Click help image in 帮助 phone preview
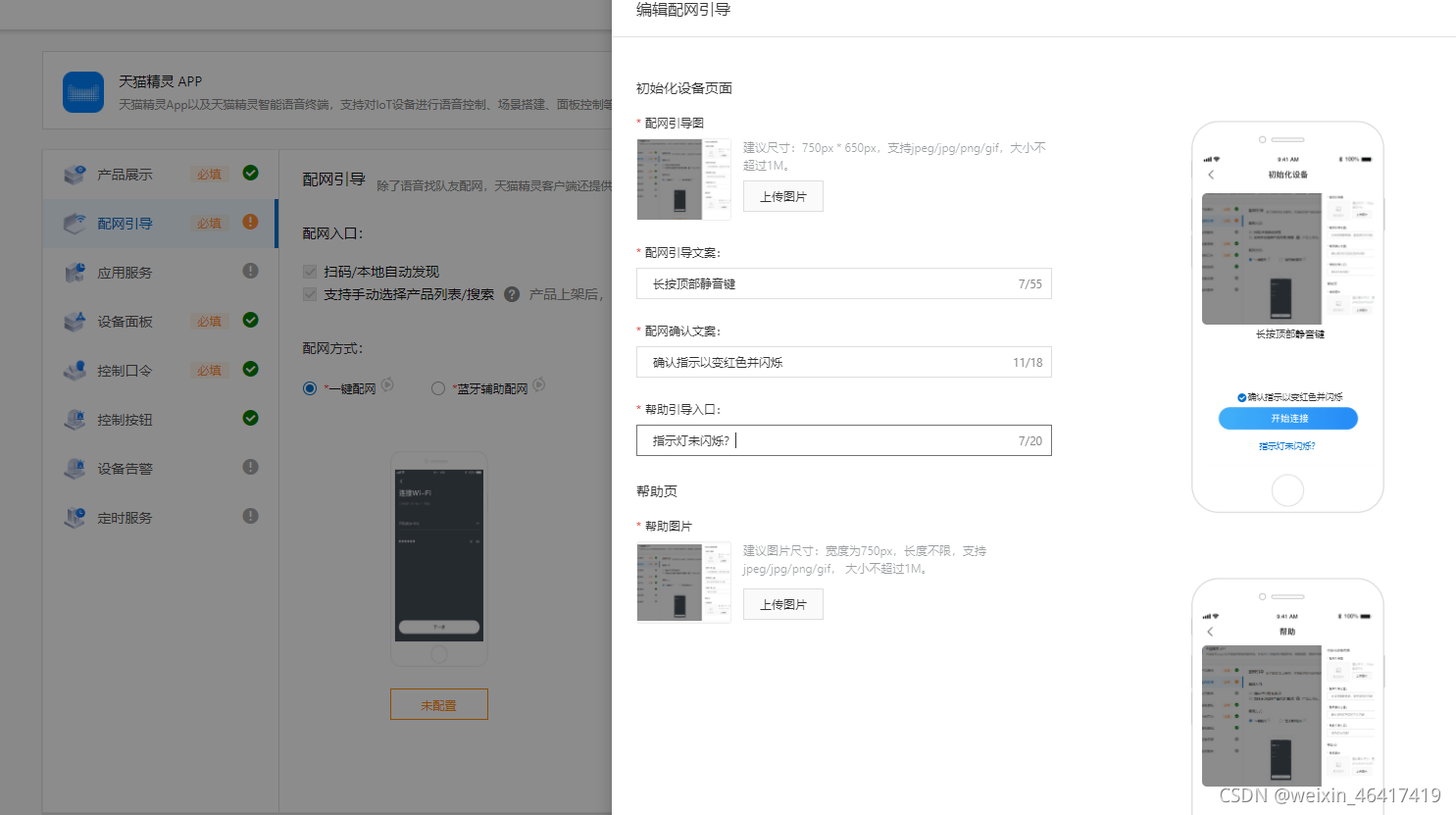The height and width of the screenshot is (815, 1456). [1288, 716]
